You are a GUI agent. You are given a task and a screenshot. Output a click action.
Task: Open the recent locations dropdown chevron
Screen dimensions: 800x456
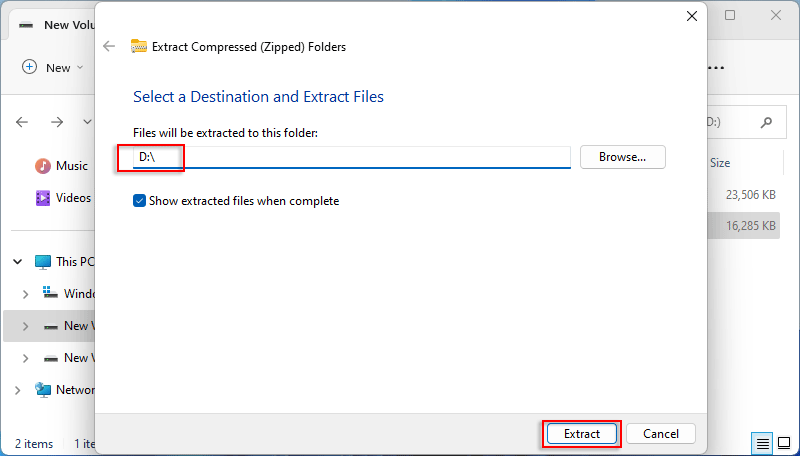pos(87,122)
